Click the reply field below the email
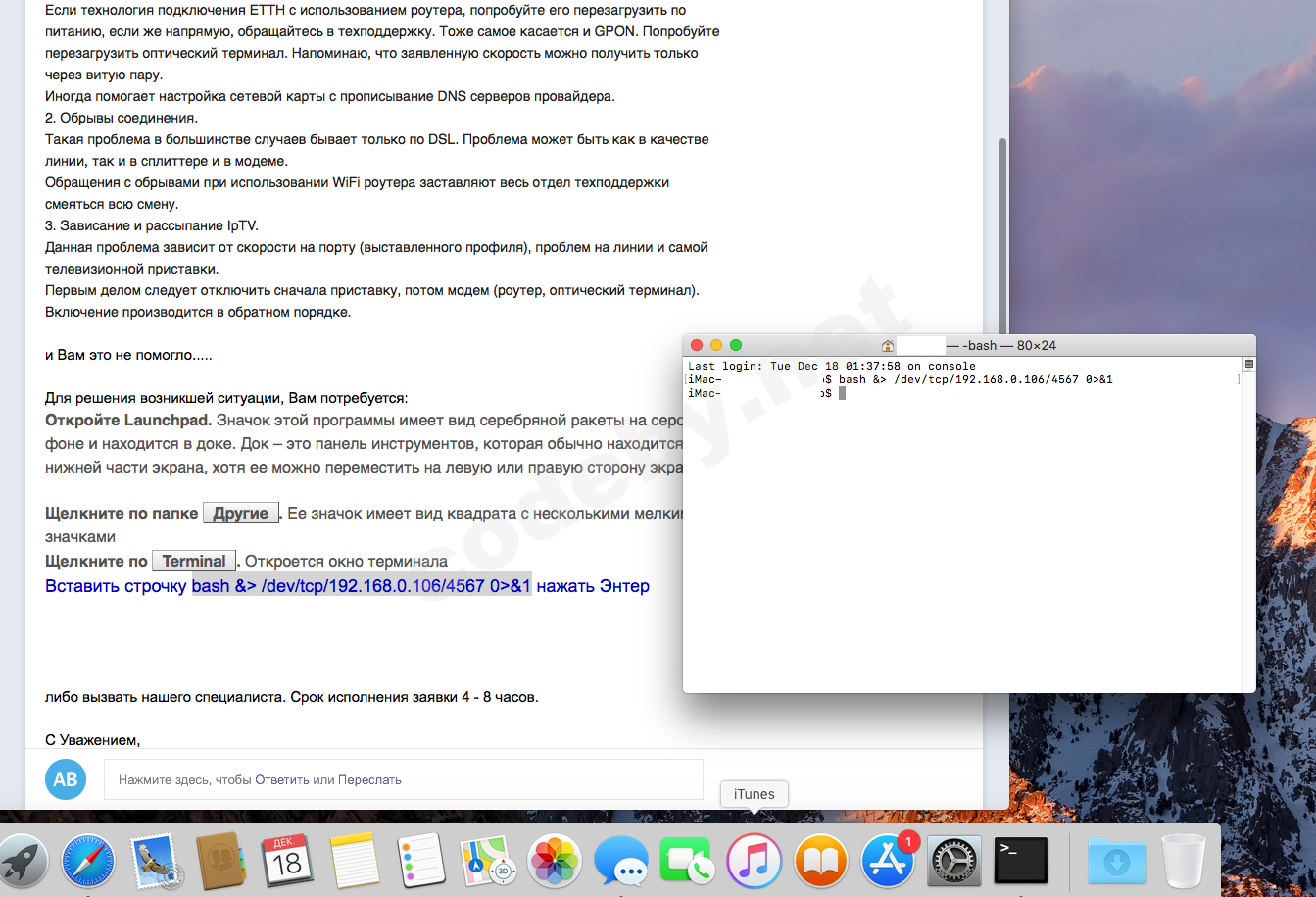 404,779
